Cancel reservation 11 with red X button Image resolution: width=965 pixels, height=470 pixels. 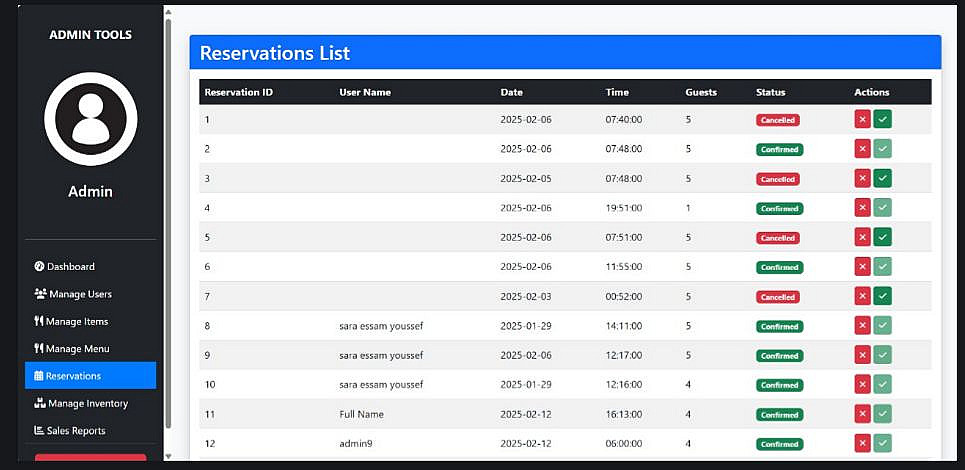pos(862,415)
